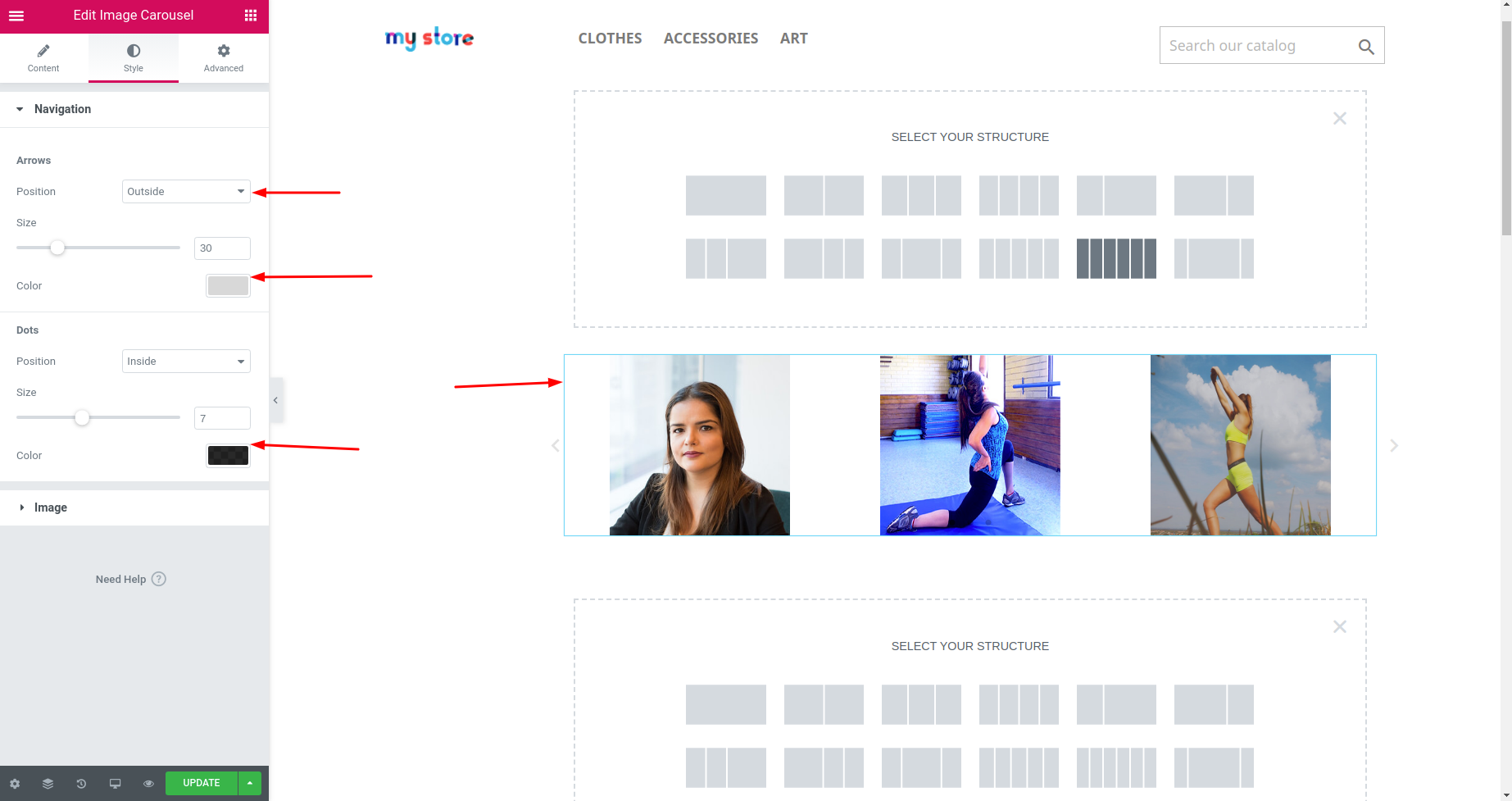The image size is (1512, 801).
Task: Click the Arrows Size value field
Action: (x=222, y=248)
